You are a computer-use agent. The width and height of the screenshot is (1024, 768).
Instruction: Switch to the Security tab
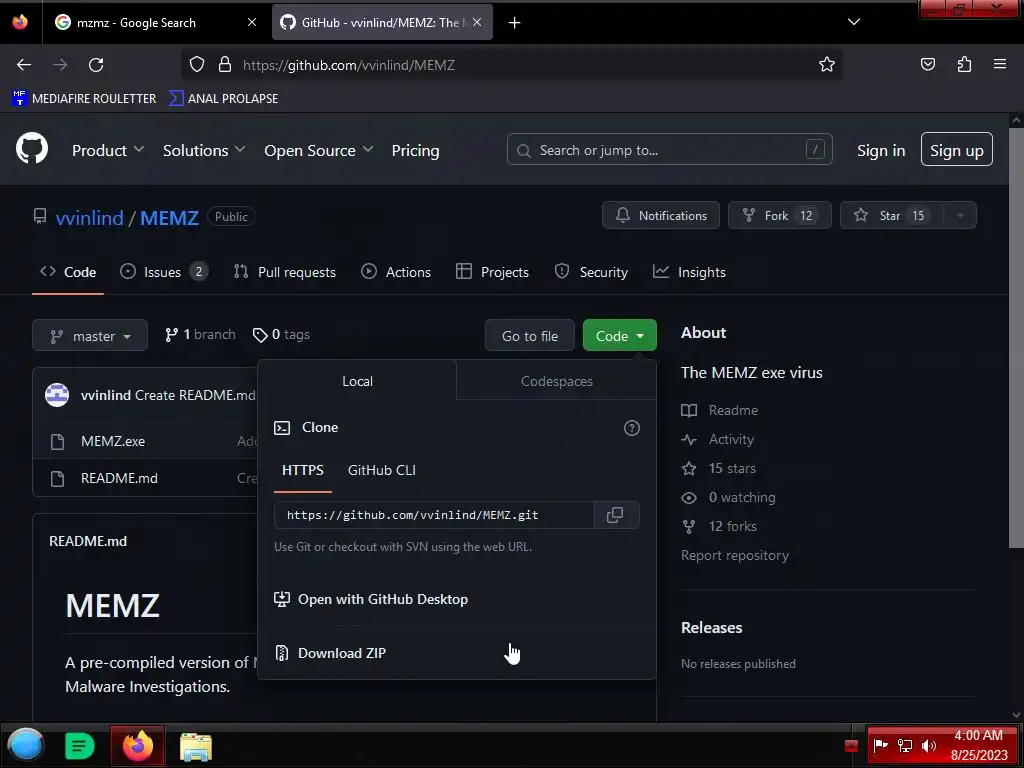[x=591, y=272]
